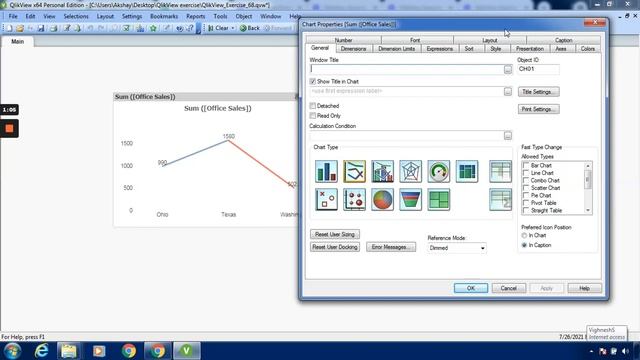This screenshot has height=360, width=640.
Task: Expand the Clear button dropdown arrow
Action: point(233,28)
